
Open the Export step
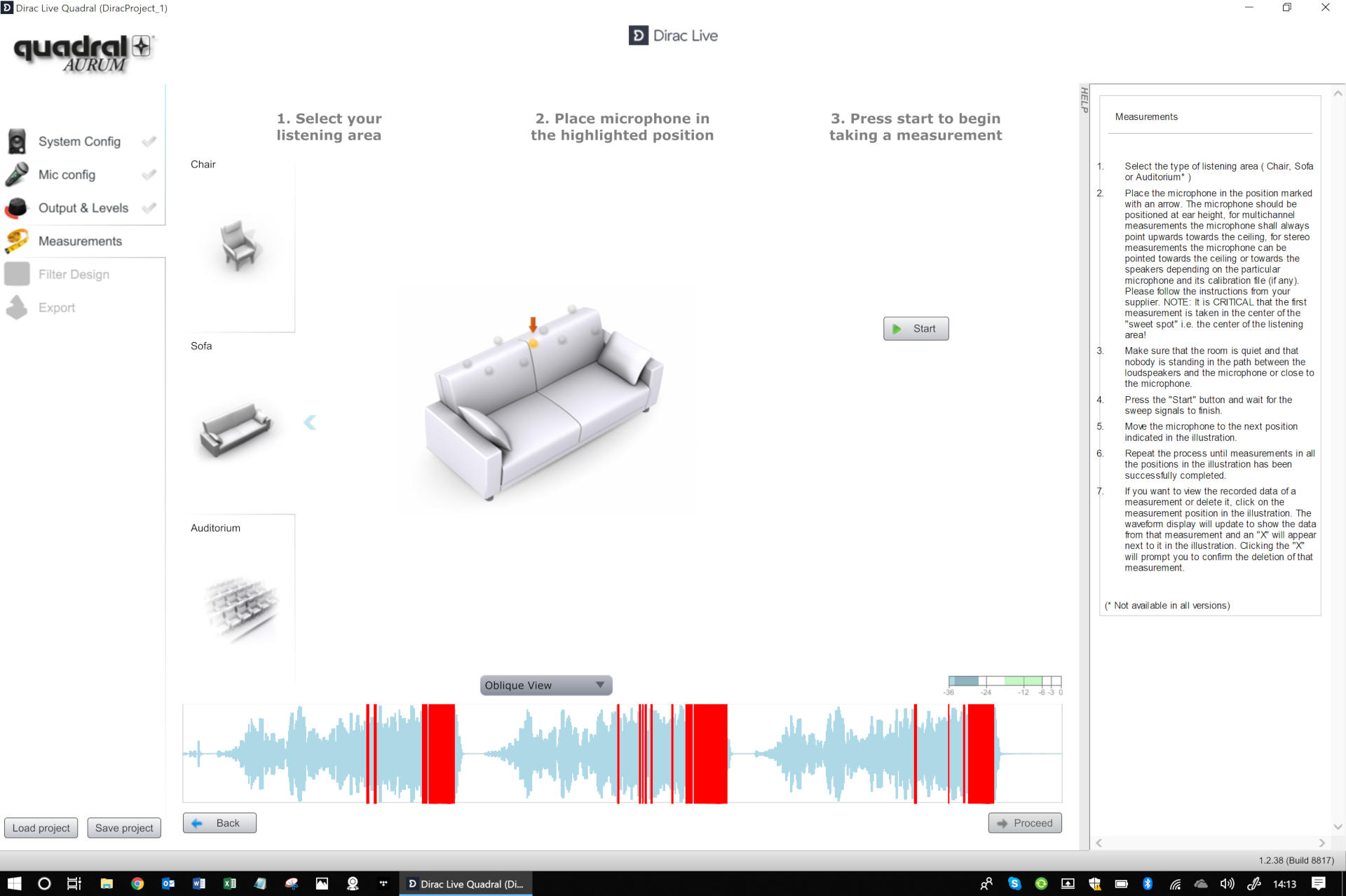[56, 308]
